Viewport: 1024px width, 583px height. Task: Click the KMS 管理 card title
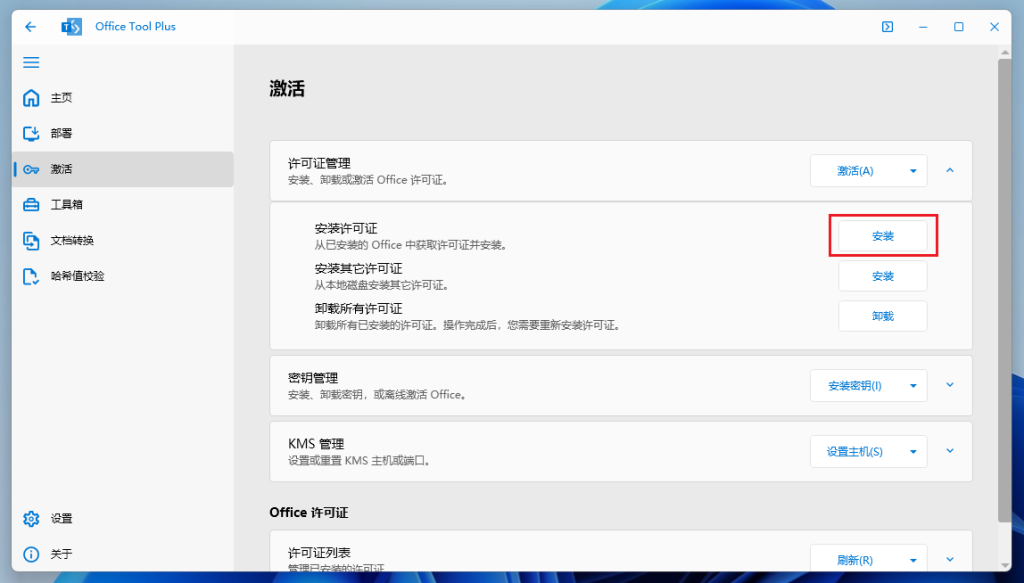pos(316,445)
